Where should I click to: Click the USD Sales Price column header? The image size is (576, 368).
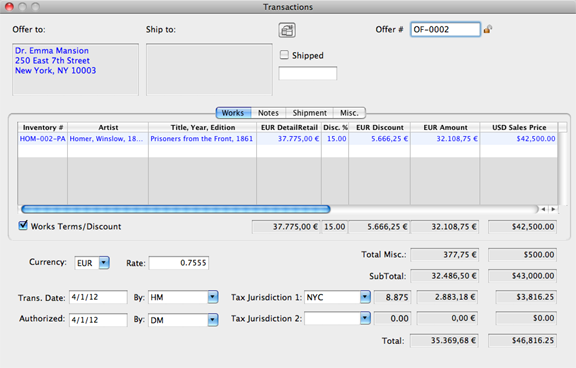click(519, 127)
